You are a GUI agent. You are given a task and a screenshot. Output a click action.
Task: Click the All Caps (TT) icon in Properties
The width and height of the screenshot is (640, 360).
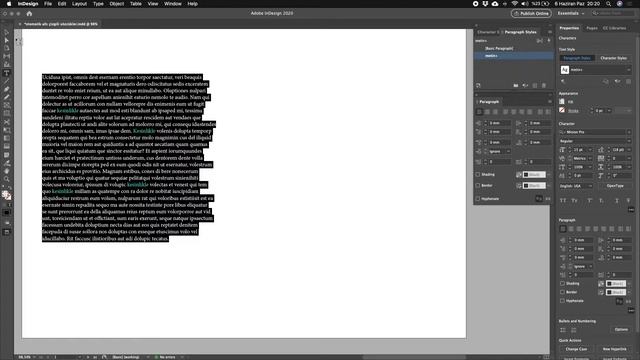pyautogui.click(x=563, y=201)
